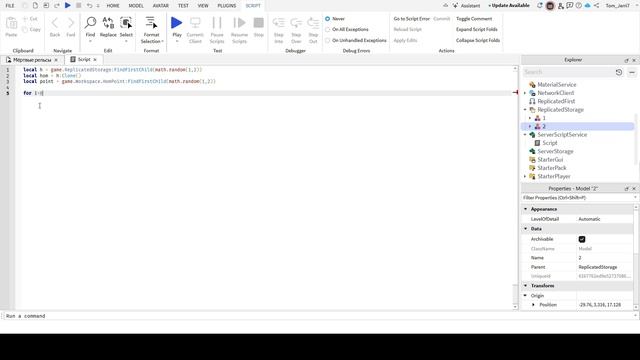Click the Format Selection icon
The image size is (640, 360).
coord(151,23)
